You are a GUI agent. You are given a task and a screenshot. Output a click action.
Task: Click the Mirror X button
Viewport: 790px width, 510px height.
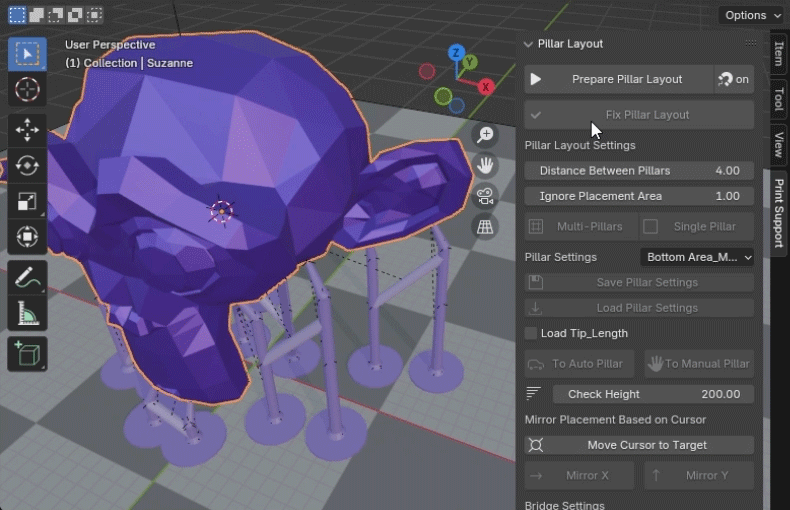[579, 475]
